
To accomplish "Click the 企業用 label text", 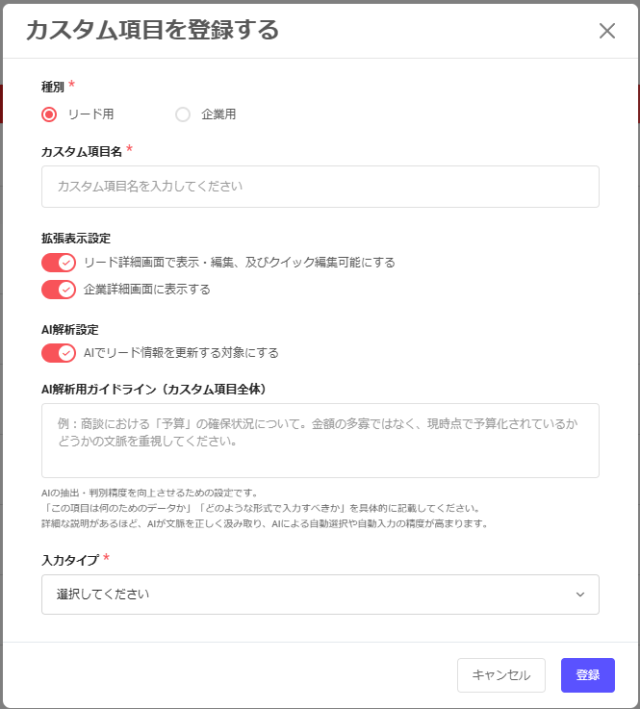I will (218, 114).
